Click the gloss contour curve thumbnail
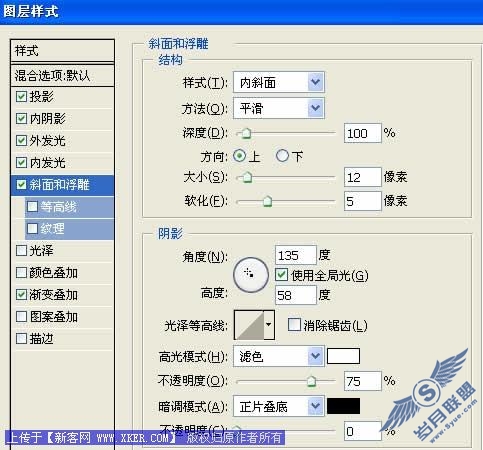 coord(249,325)
